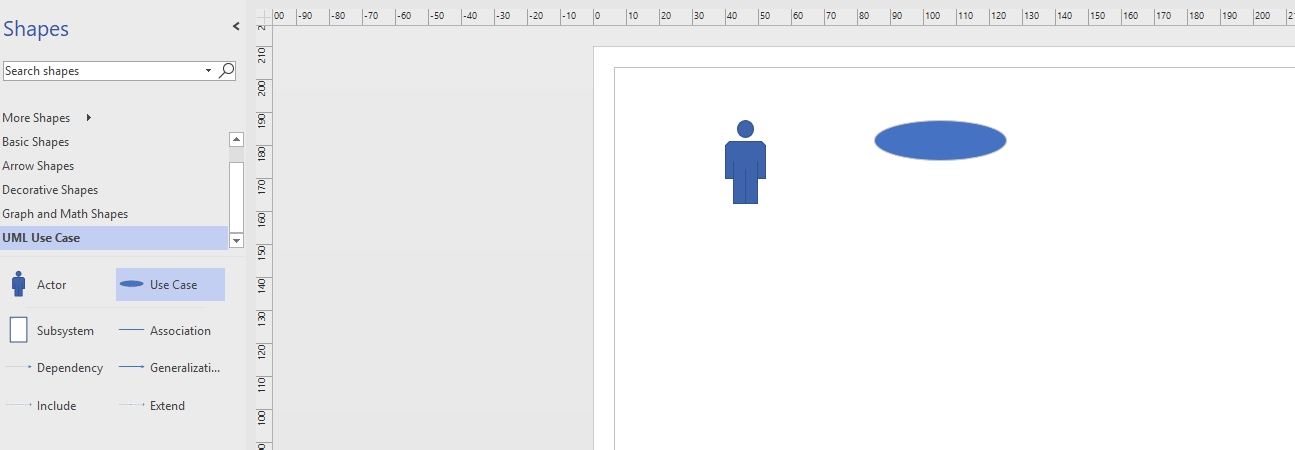Select the Association connector stencil
This screenshot has width=1295, height=450.
click(x=131, y=330)
